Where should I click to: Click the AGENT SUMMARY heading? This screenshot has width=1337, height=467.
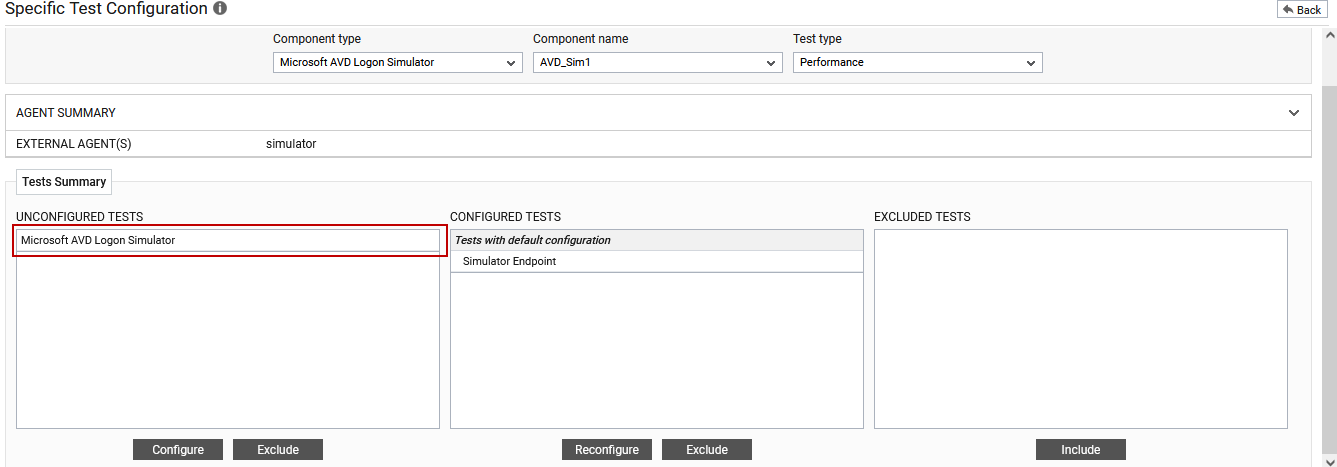[66, 113]
